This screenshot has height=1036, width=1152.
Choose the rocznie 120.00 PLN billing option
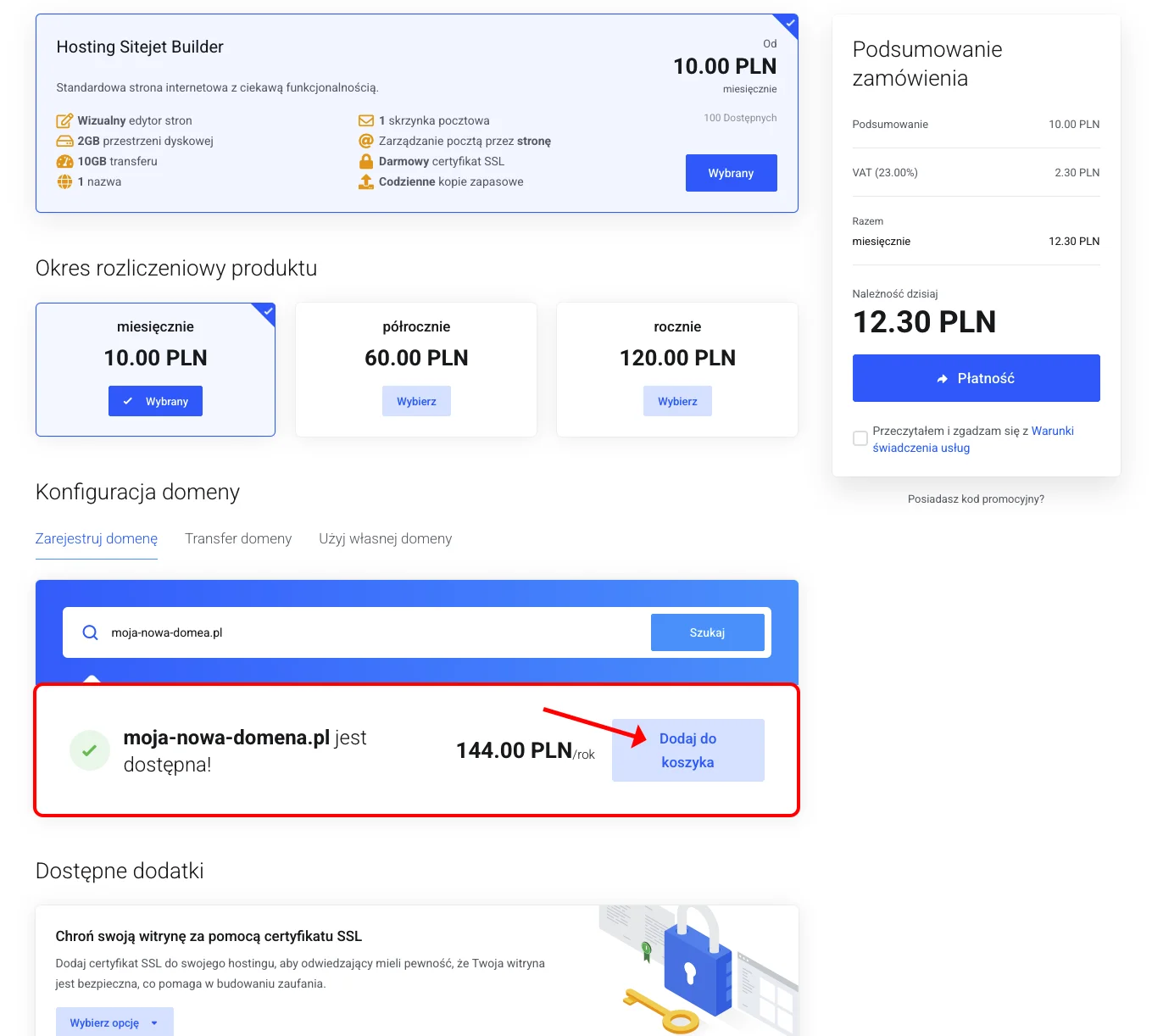[677, 401]
